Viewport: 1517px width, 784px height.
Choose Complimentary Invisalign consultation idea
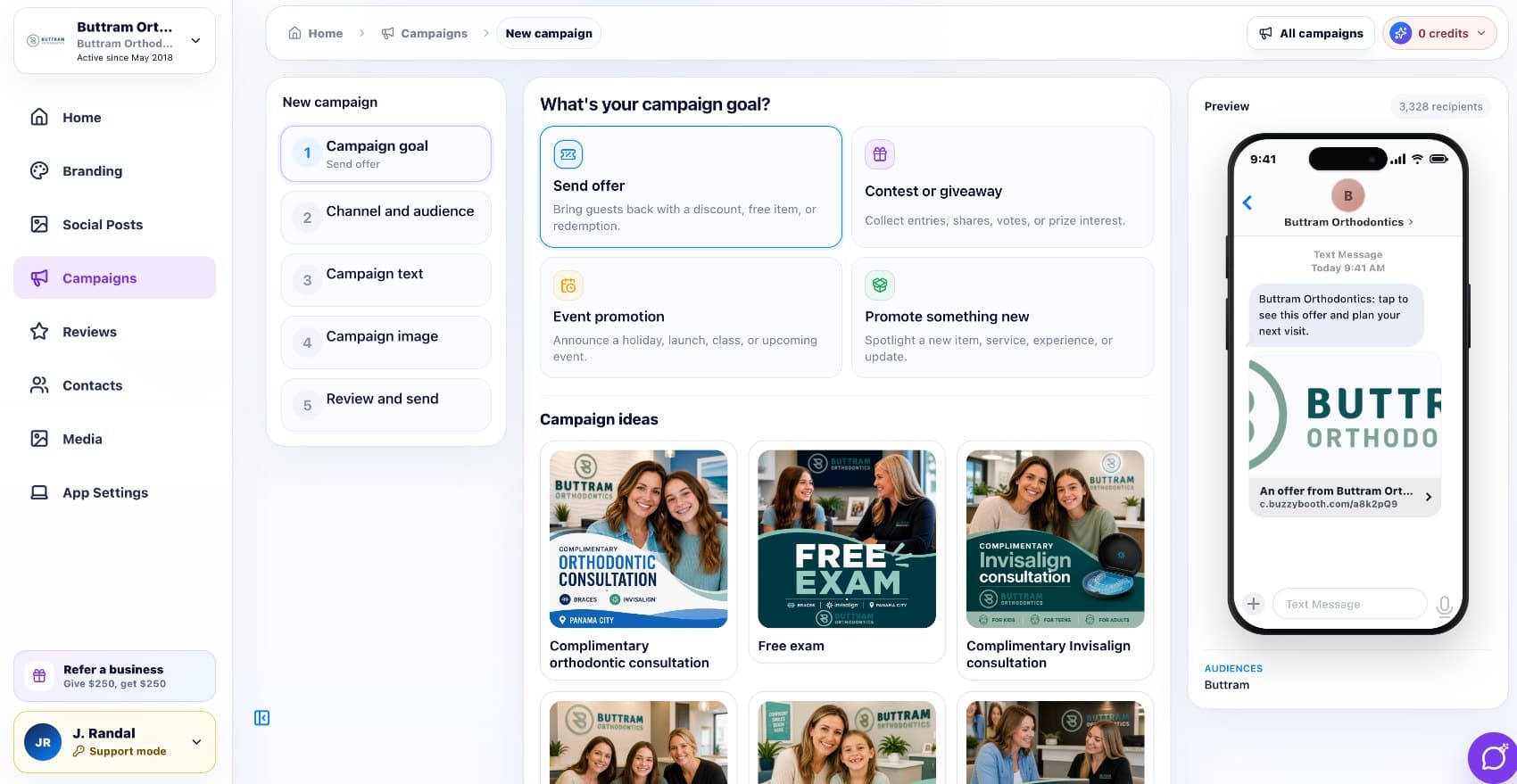pos(1055,560)
